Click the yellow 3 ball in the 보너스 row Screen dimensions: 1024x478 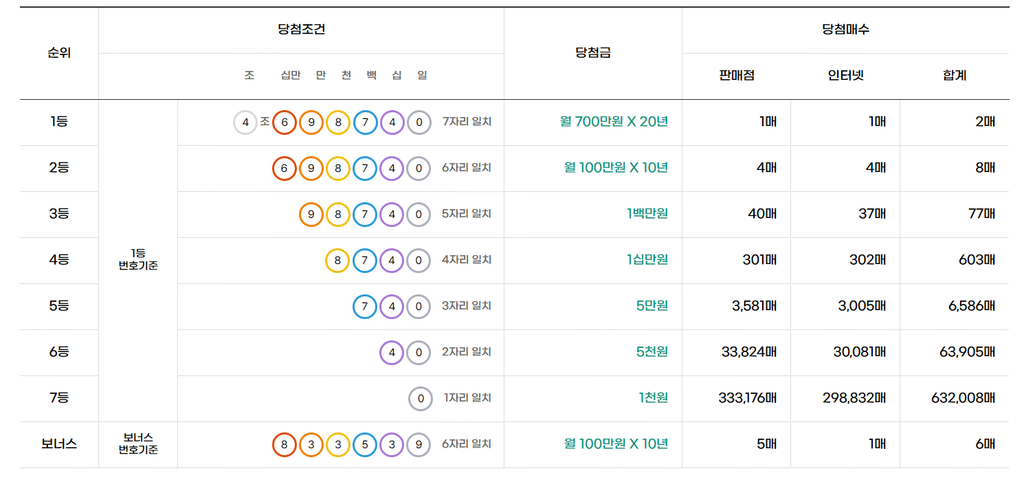[338, 445]
